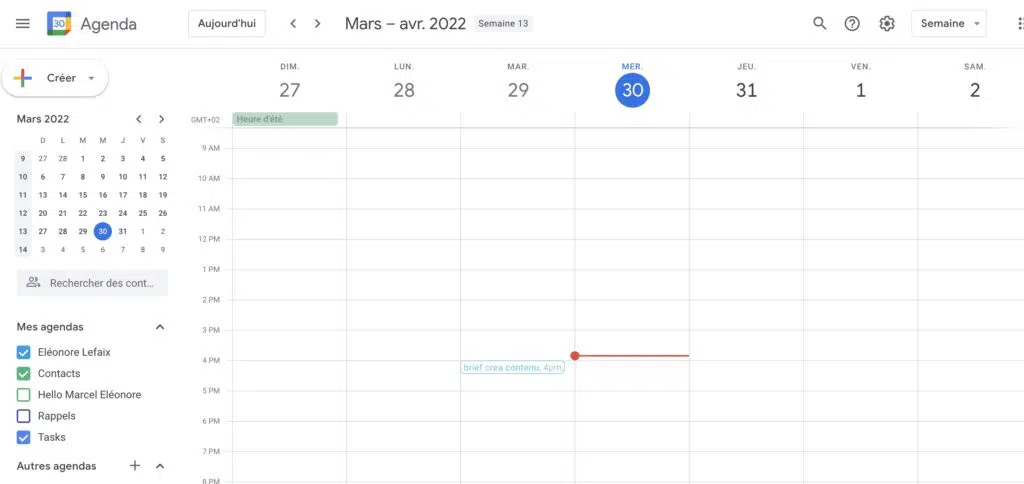The image size is (1024, 484).
Task: Toggle the Hello Marcel Eléonore calendar
Action: pyautogui.click(x=24, y=395)
